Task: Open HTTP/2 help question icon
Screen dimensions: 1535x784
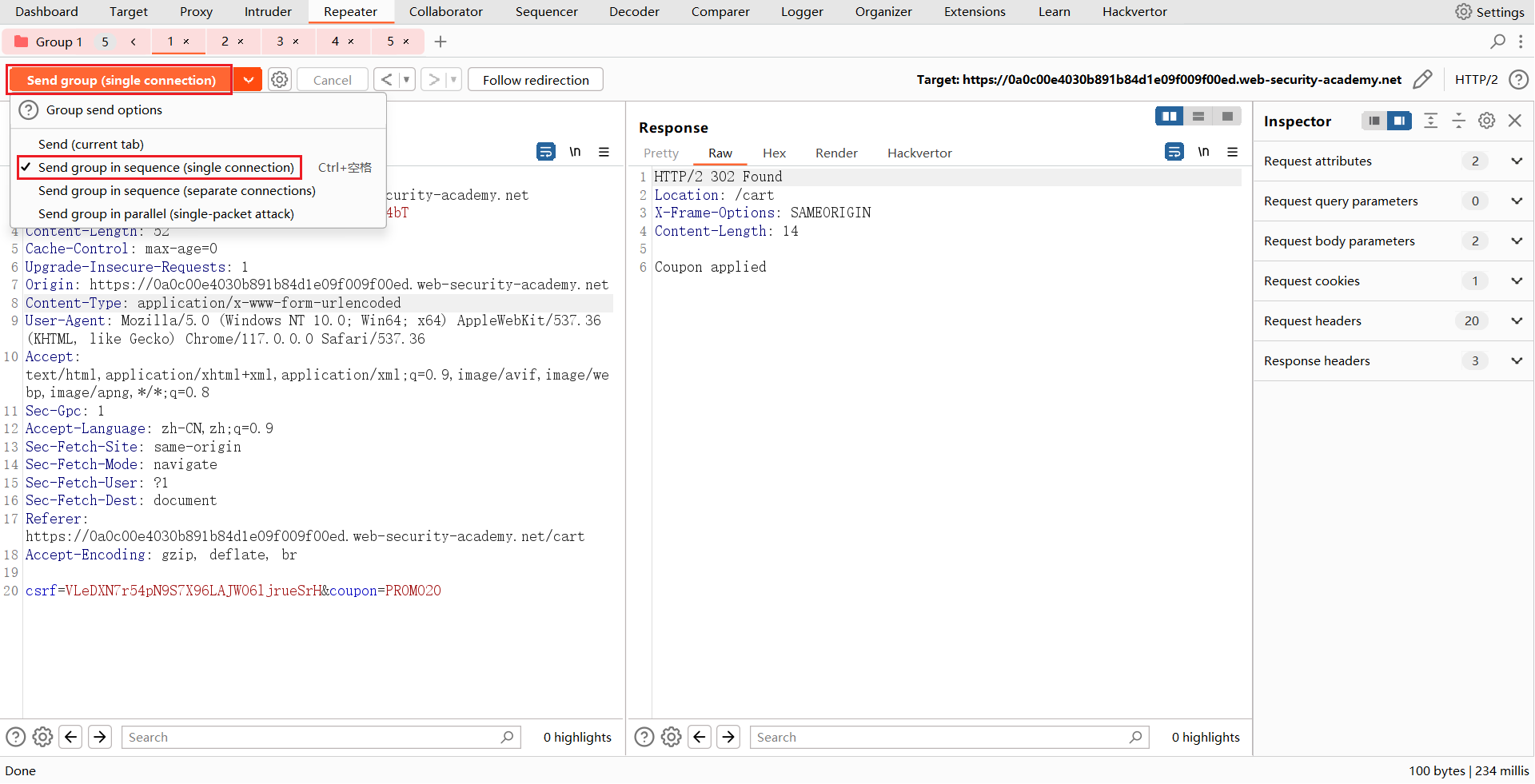Action: [1518, 80]
